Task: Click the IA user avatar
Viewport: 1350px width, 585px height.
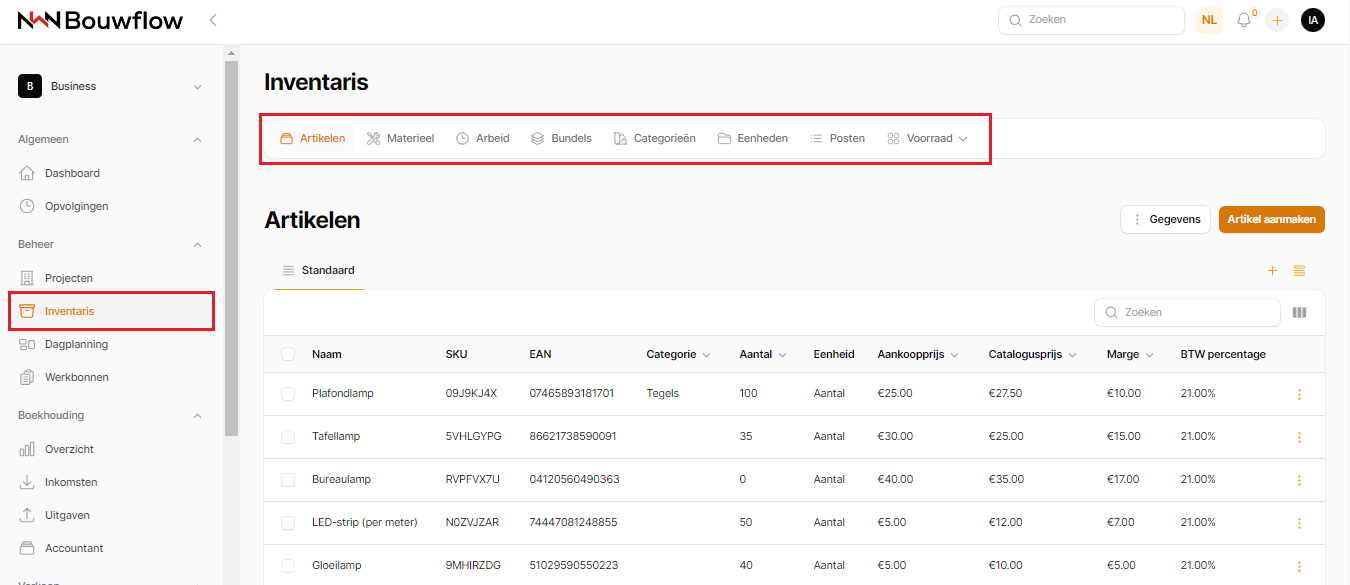Action: pos(1313,20)
